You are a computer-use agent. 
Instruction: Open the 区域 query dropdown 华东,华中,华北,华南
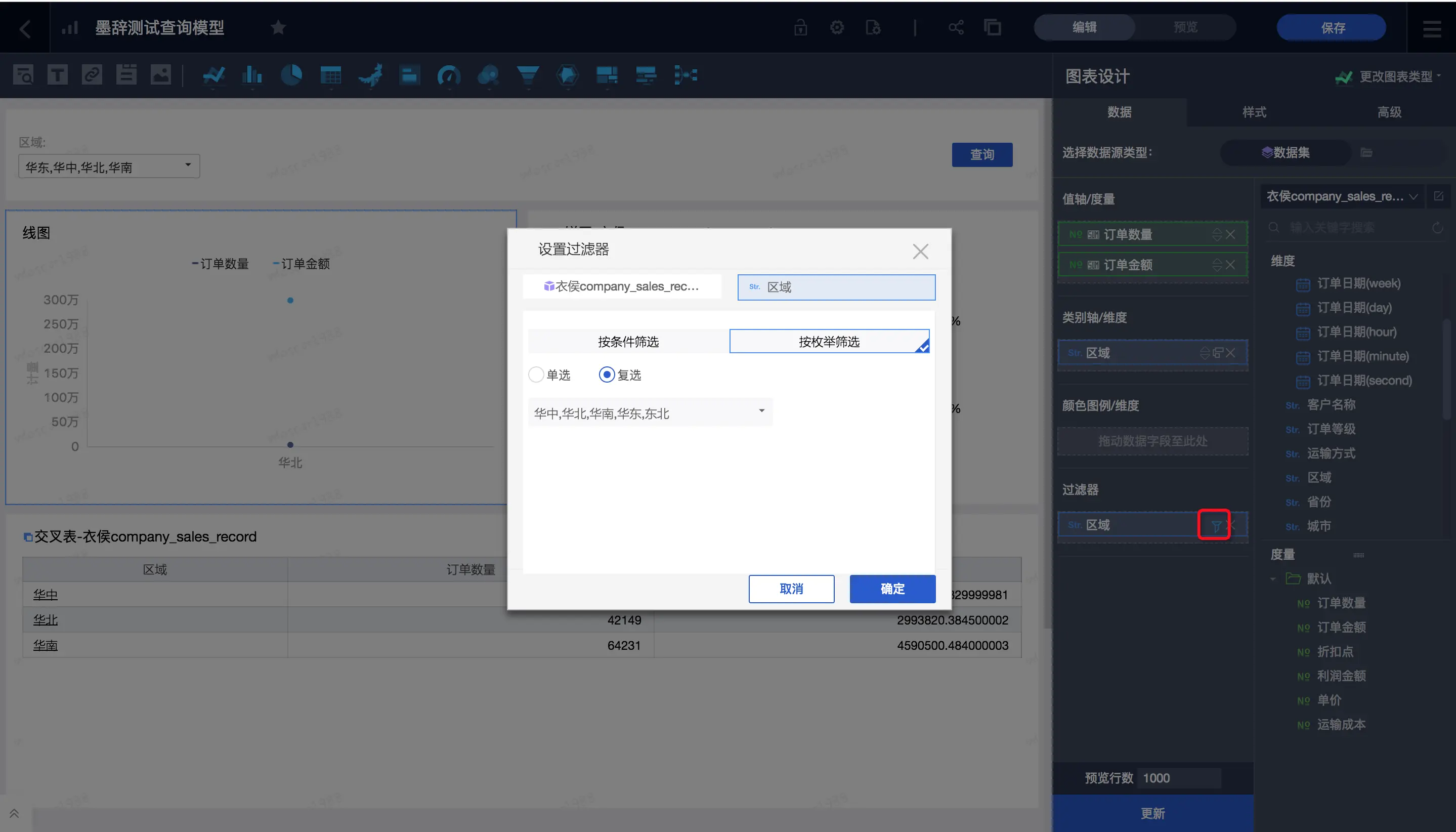(109, 167)
